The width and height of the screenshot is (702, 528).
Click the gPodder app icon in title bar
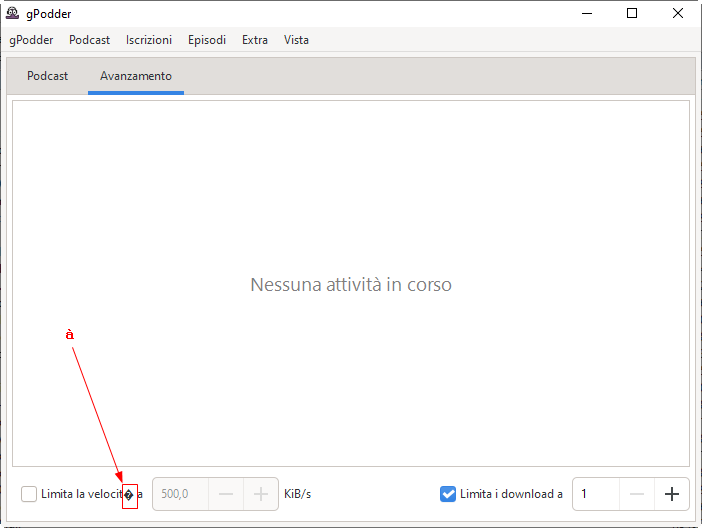12,13
